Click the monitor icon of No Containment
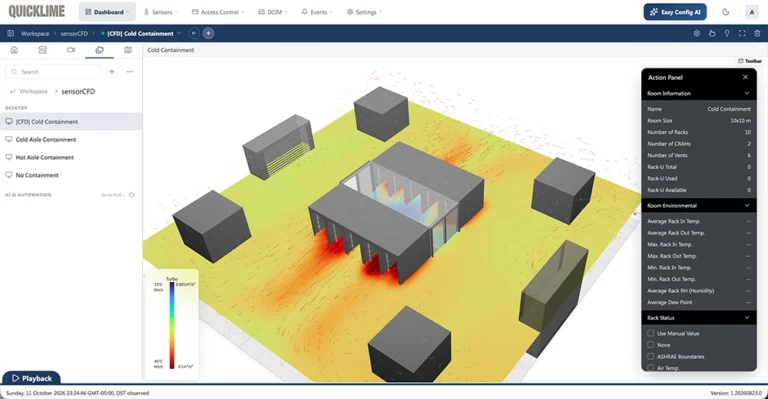Image resolution: width=768 pixels, height=399 pixels. pos(8,175)
